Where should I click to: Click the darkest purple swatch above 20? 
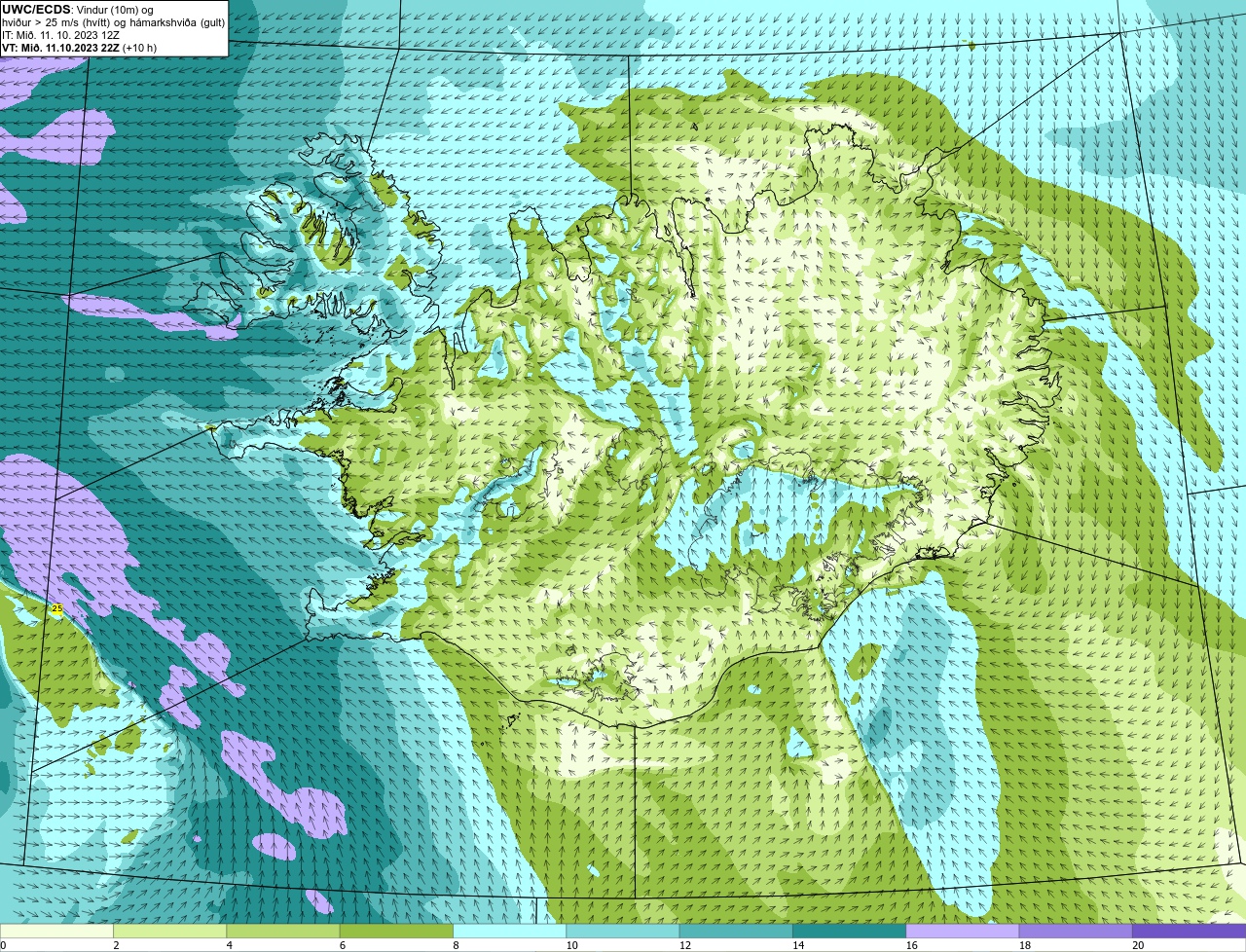coord(1190,931)
